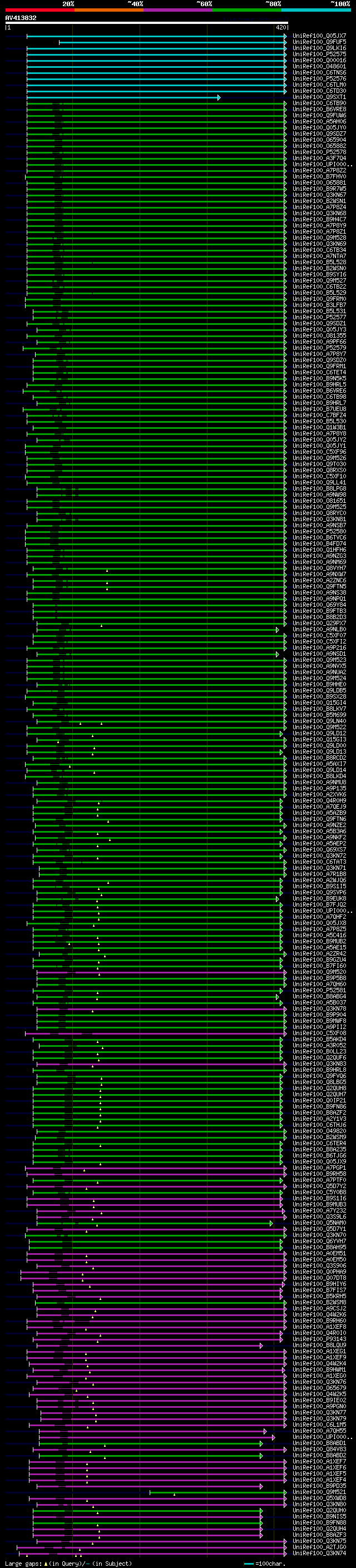Image resolution: width=356 pixels, height=1568 pixels.
Task: Select label UniRef100_A7R1B8
Action: (x=319, y=874)
